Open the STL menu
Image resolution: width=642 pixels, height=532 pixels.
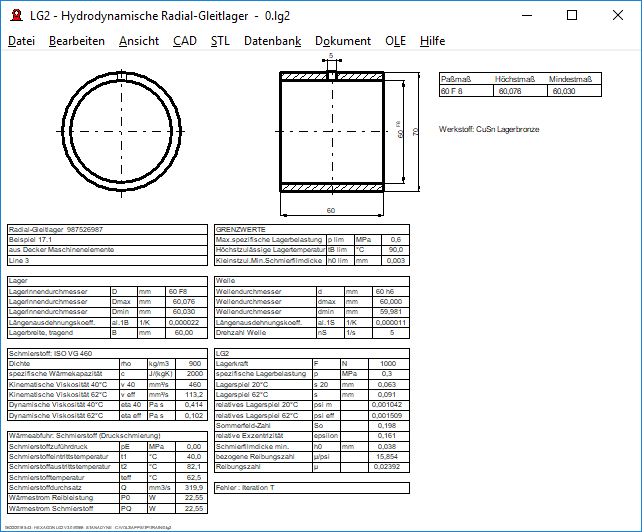click(220, 41)
